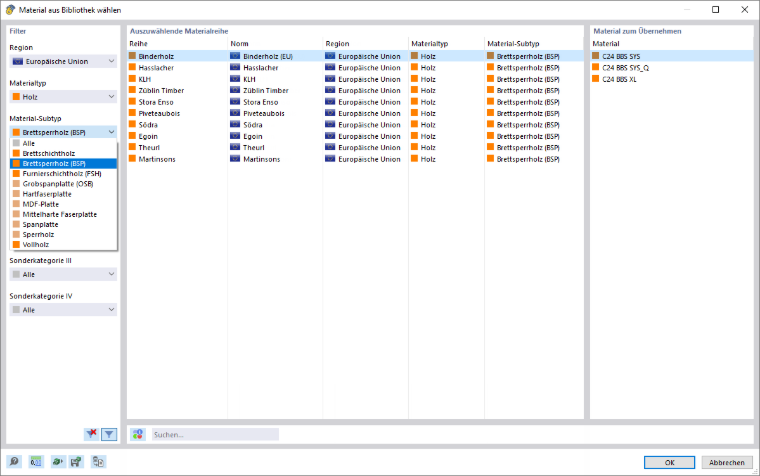The image size is (760, 476).
Task: Select the Piveteaubois series row
Action: [x=355, y=113]
